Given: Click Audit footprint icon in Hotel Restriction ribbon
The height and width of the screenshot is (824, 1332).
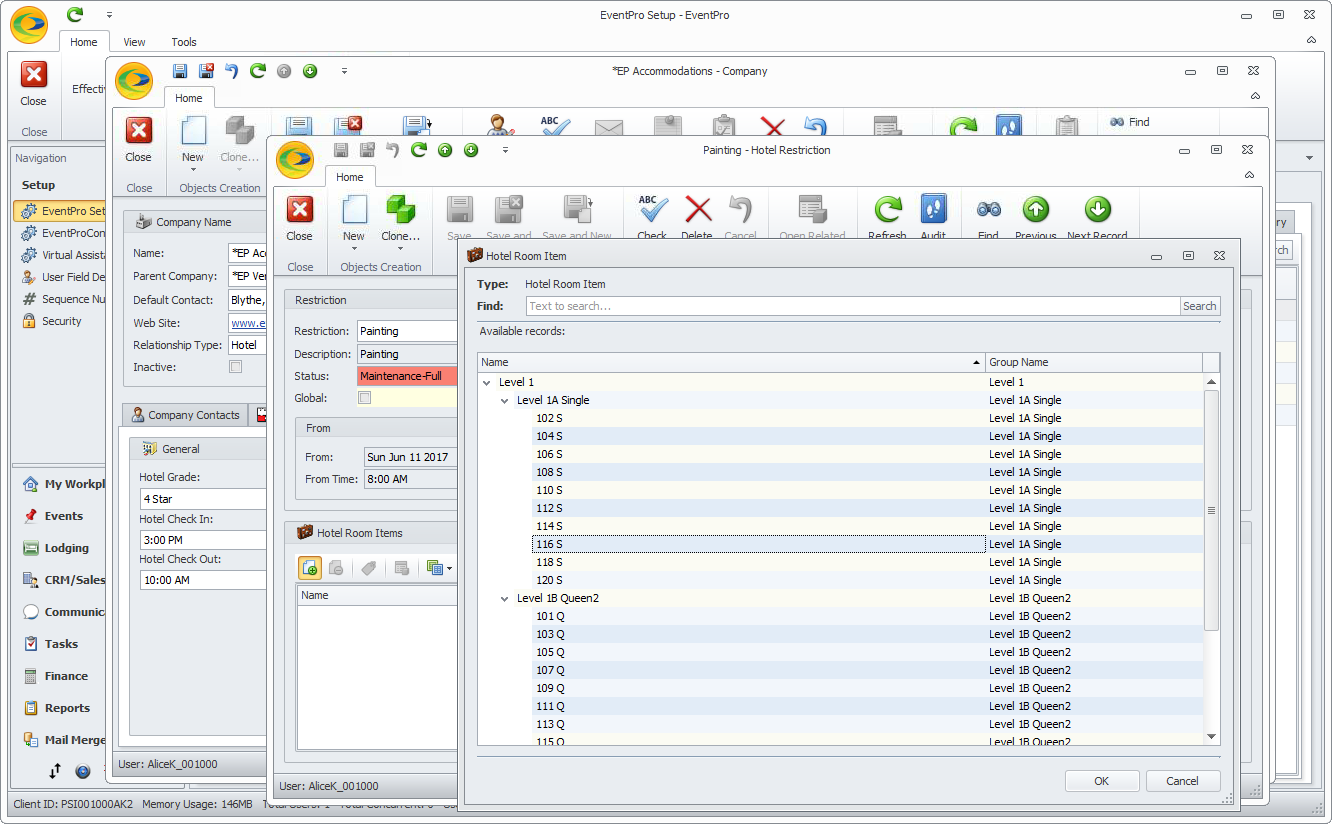Looking at the screenshot, I should [933, 209].
